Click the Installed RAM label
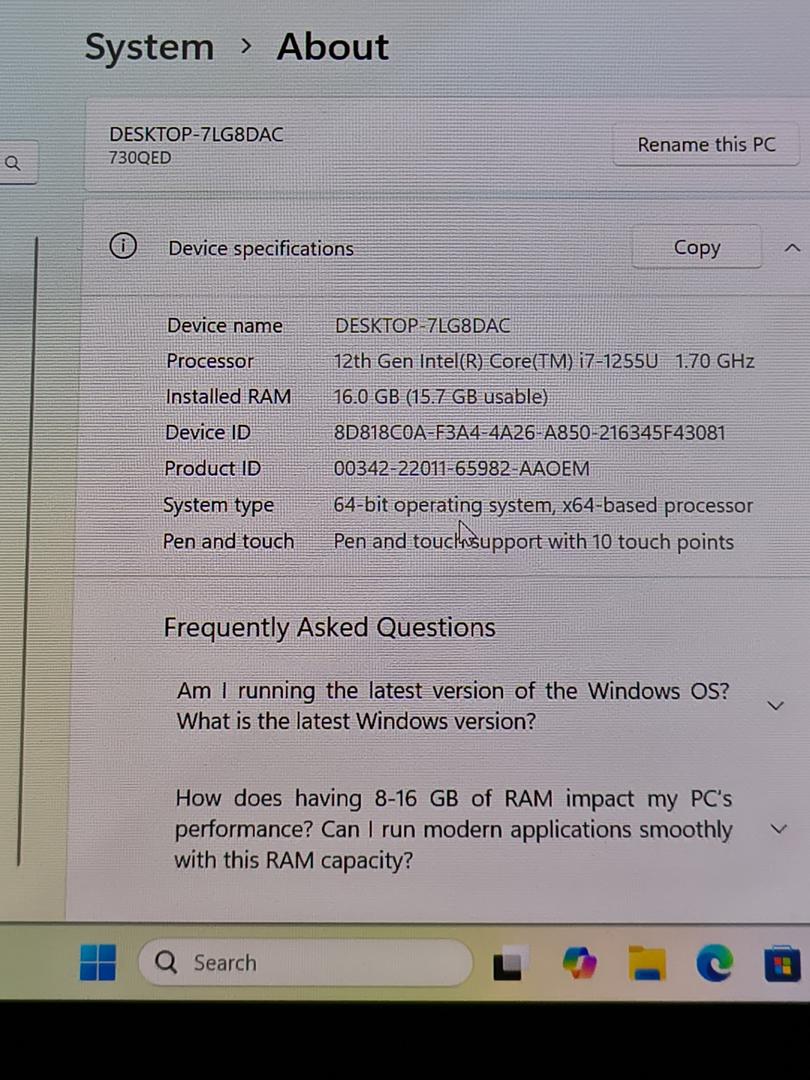 pyautogui.click(x=228, y=397)
